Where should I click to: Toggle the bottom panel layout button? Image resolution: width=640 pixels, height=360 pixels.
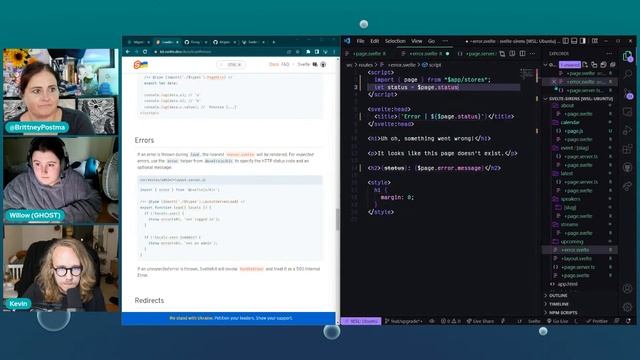point(574,41)
